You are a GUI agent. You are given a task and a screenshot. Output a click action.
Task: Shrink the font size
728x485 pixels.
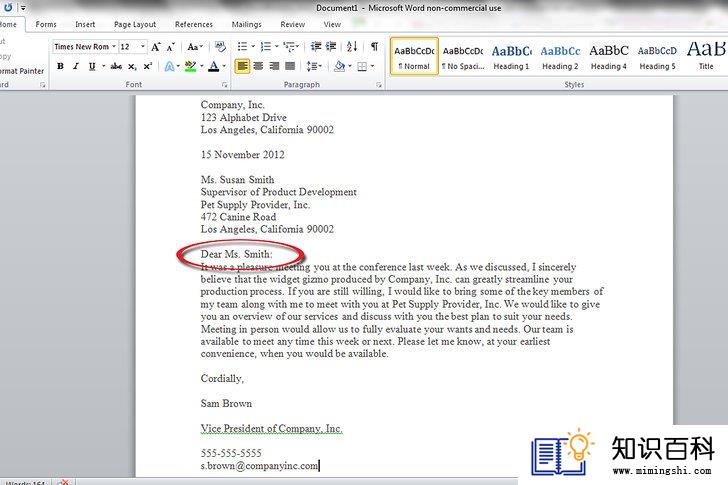click(171, 47)
